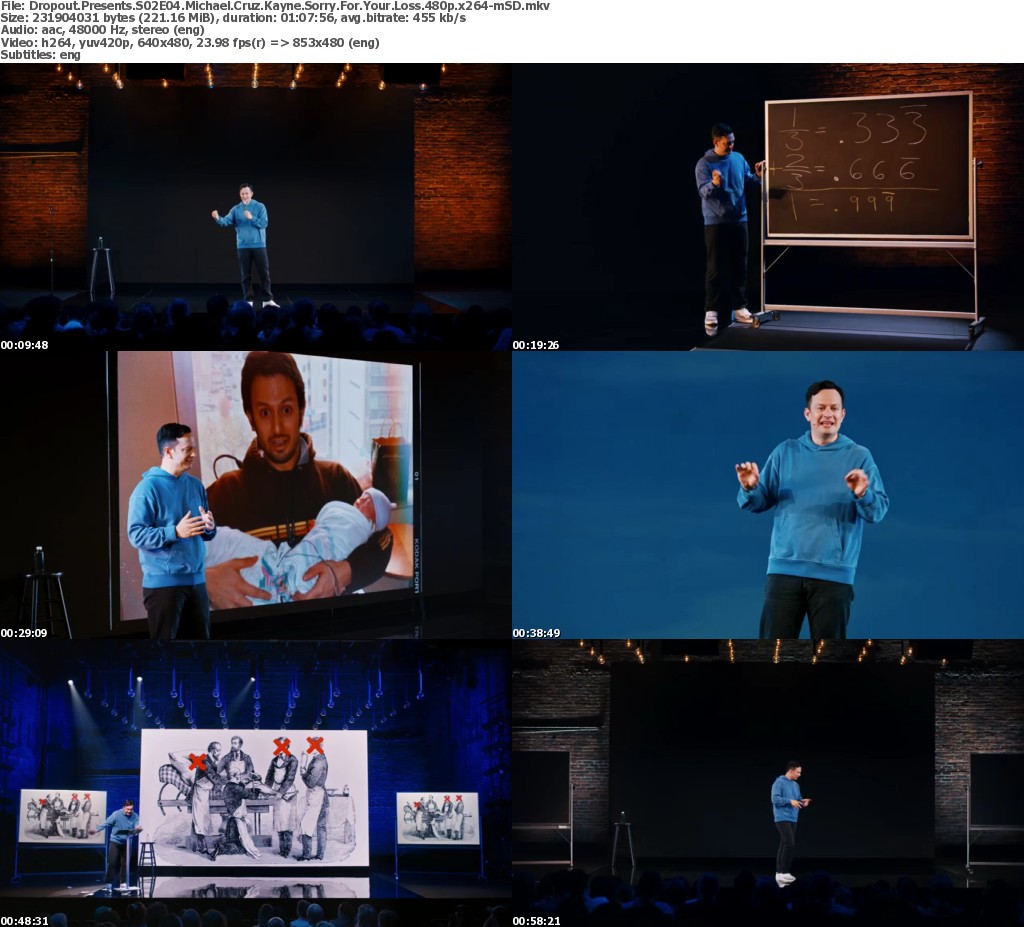Click the thumbnail with the red X illustration
1024x927 pixels.
(x=256, y=783)
